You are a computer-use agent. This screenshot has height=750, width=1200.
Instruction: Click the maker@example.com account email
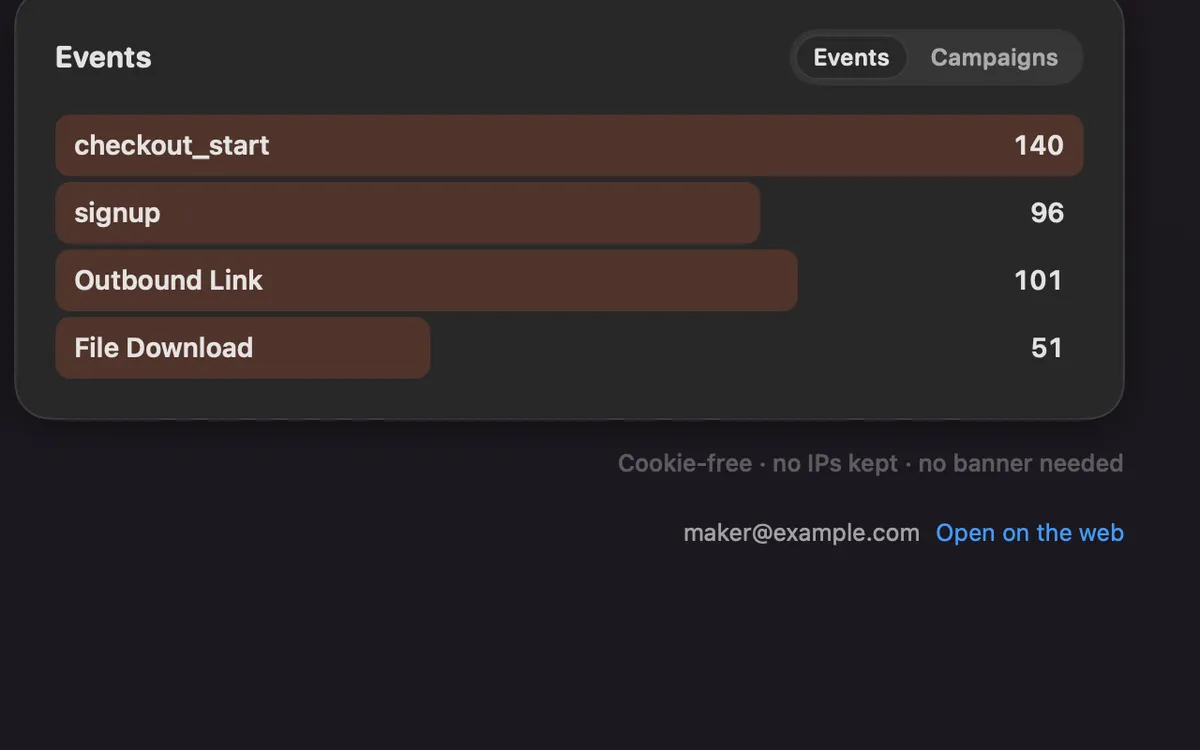pyautogui.click(x=801, y=533)
